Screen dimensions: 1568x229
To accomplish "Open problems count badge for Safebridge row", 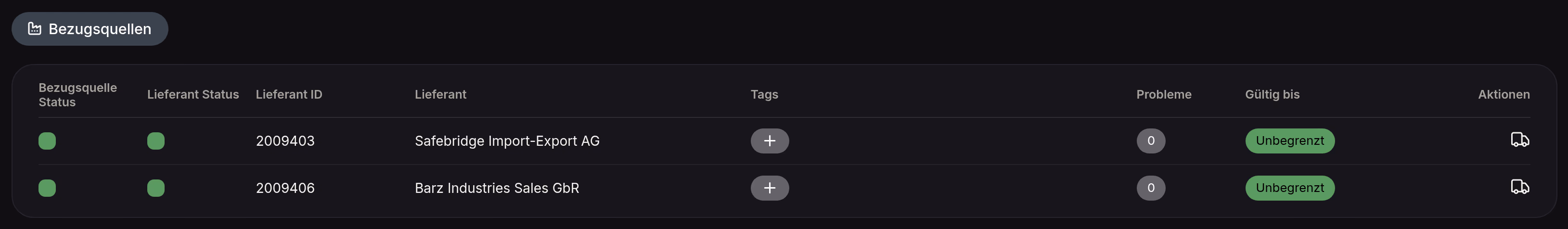I will click(x=1150, y=140).
